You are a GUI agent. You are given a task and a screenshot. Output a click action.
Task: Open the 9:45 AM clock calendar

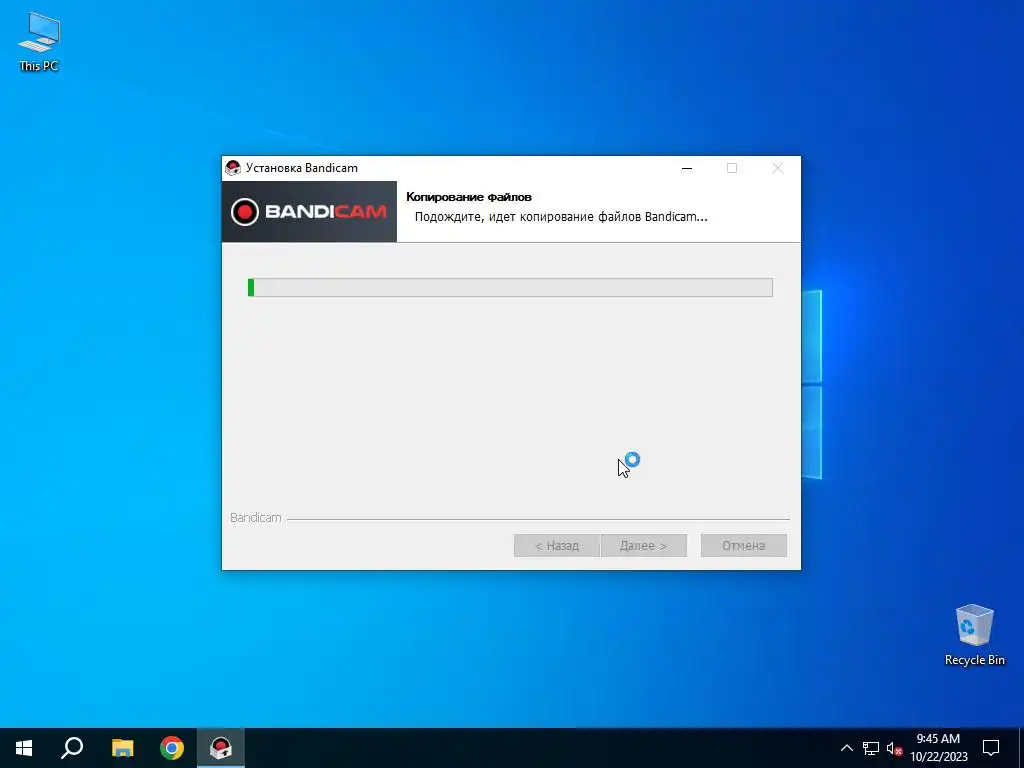(x=938, y=748)
